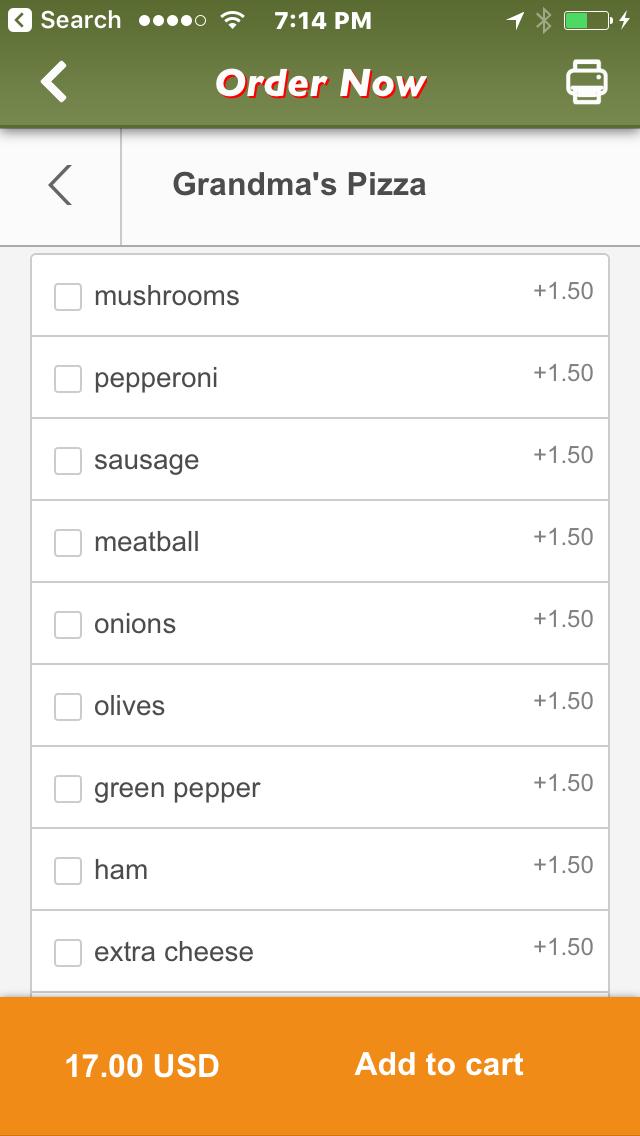The height and width of the screenshot is (1136, 640).
Task: Enable the extra cheese checkbox
Action: click(x=67, y=953)
